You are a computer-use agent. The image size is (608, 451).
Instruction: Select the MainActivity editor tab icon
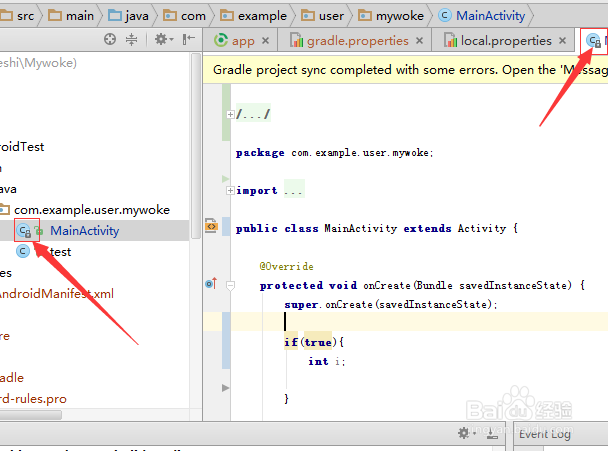[593, 41]
